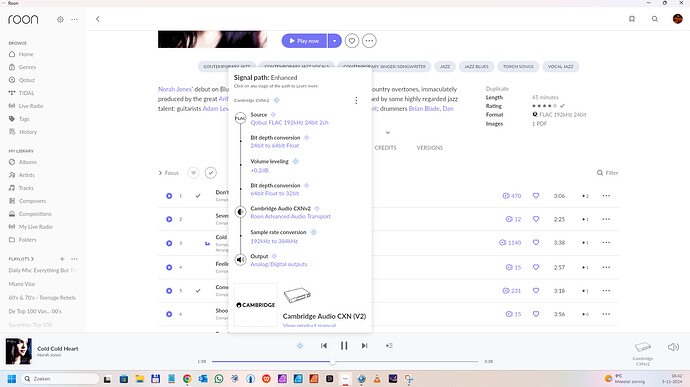Open Play now dropdown arrow
The image size is (690, 387).
(334, 41)
